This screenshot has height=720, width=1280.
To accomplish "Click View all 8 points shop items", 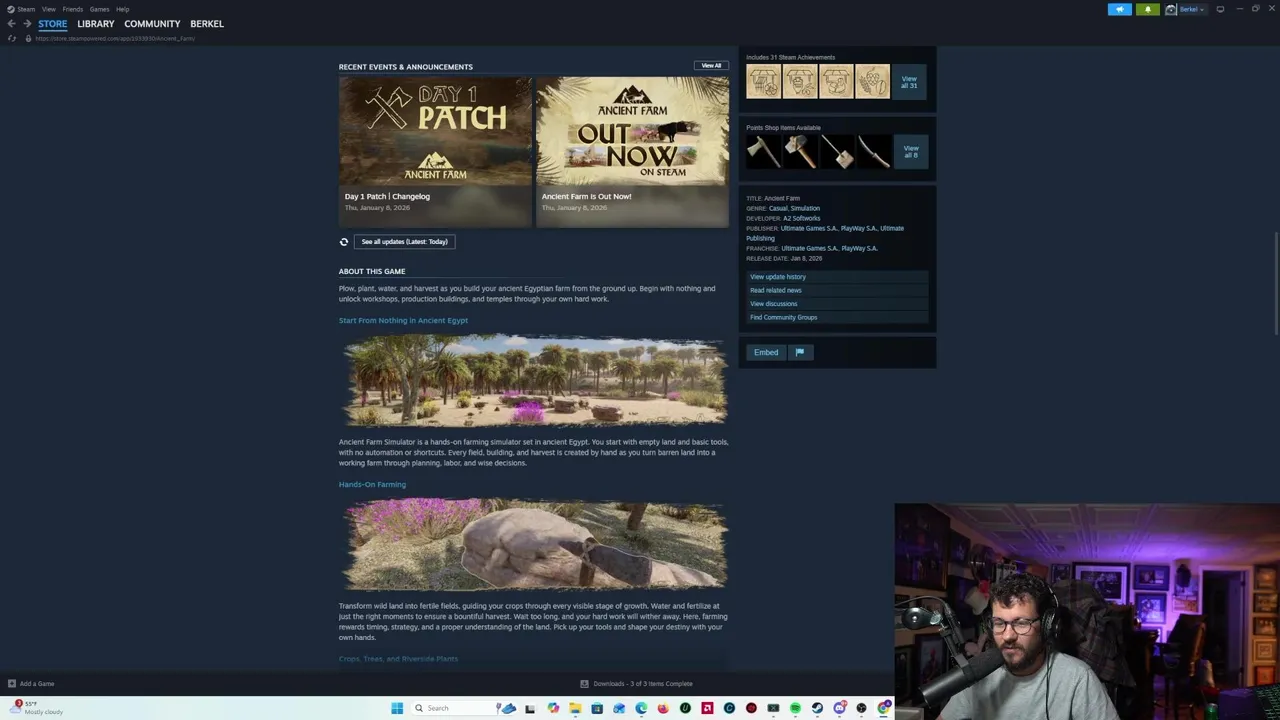I will tap(910, 152).
